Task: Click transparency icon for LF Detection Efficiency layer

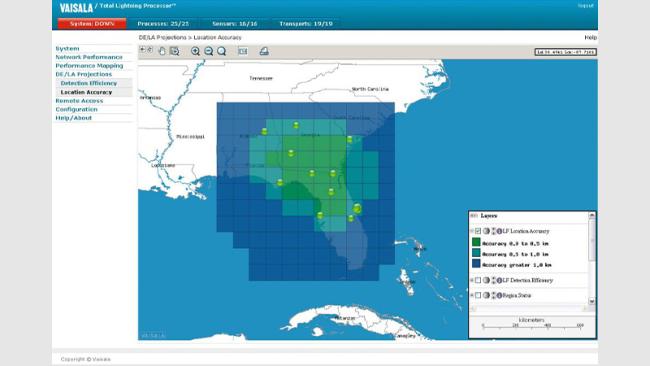Action: pyautogui.click(x=486, y=280)
